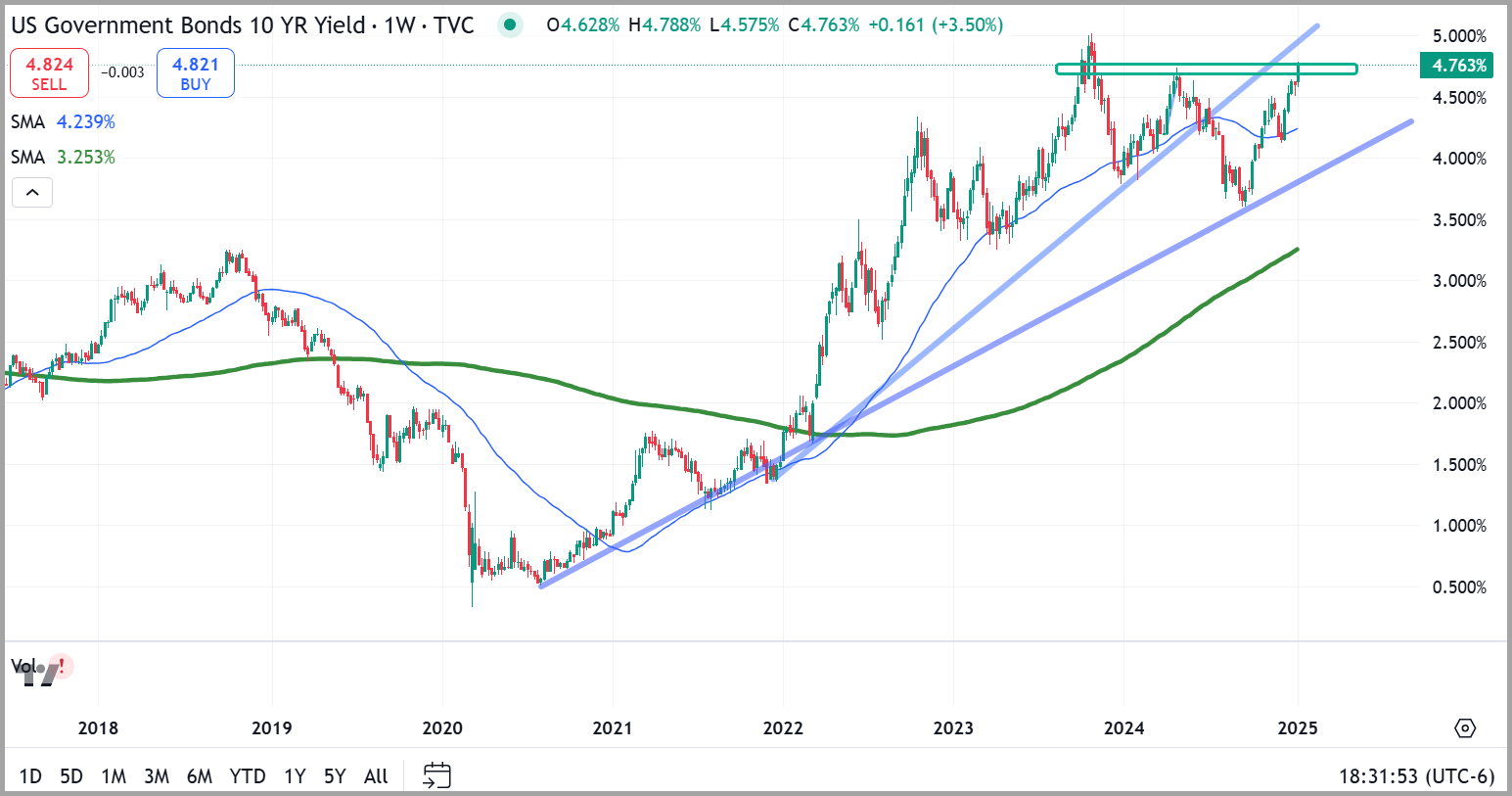Choose the 5Y time range
The image size is (1512, 796).
click(335, 776)
